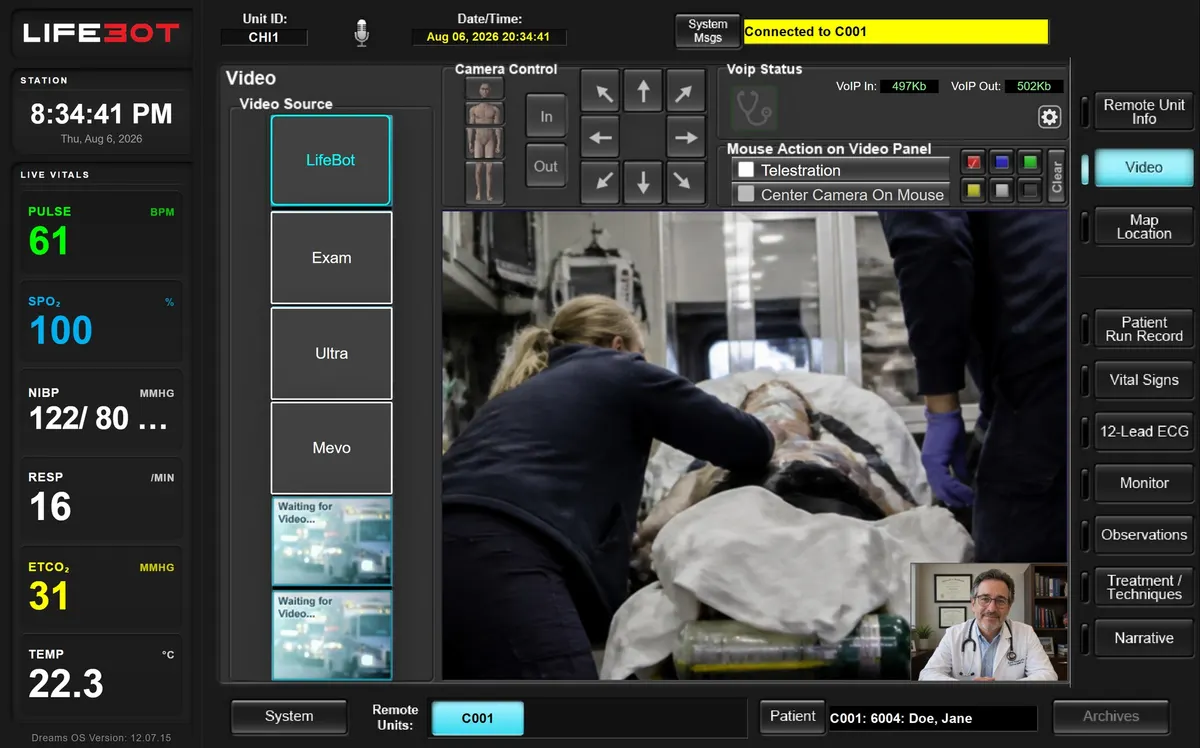Click the microphone icon near Unit ID

[362, 33]
